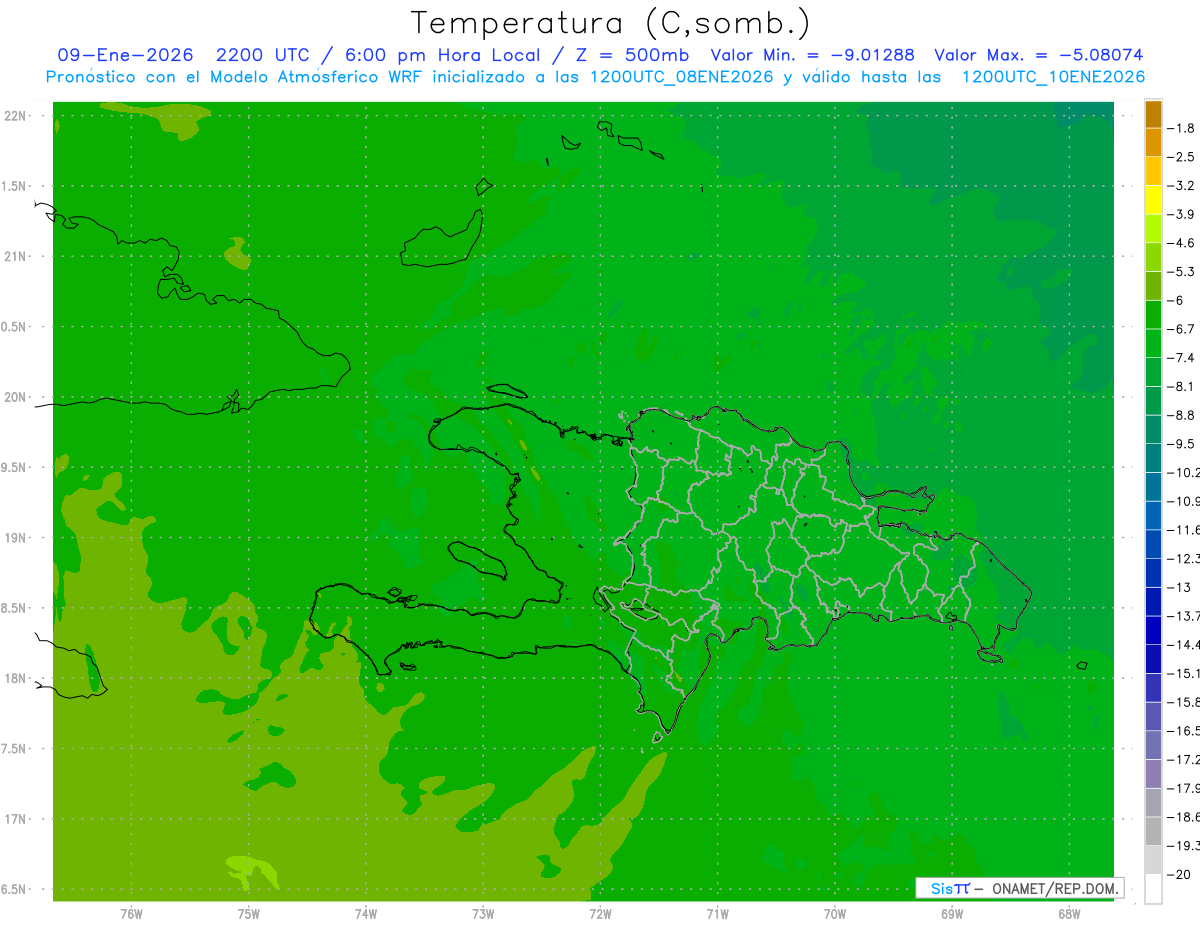Screen dimensions: 1200x927
Task: Pick the deep blue swatch between -13.7 and -14.4
Action: tap(1153, 630)
